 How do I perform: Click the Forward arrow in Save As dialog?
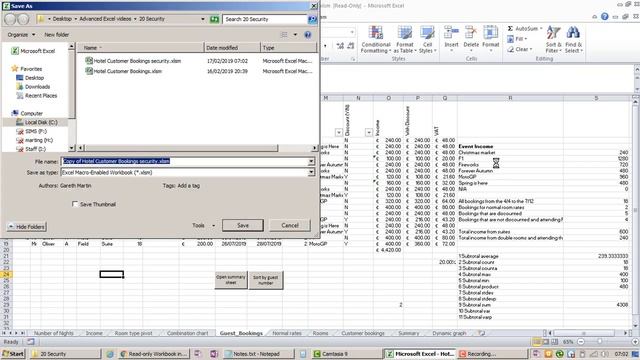[23, 19]
